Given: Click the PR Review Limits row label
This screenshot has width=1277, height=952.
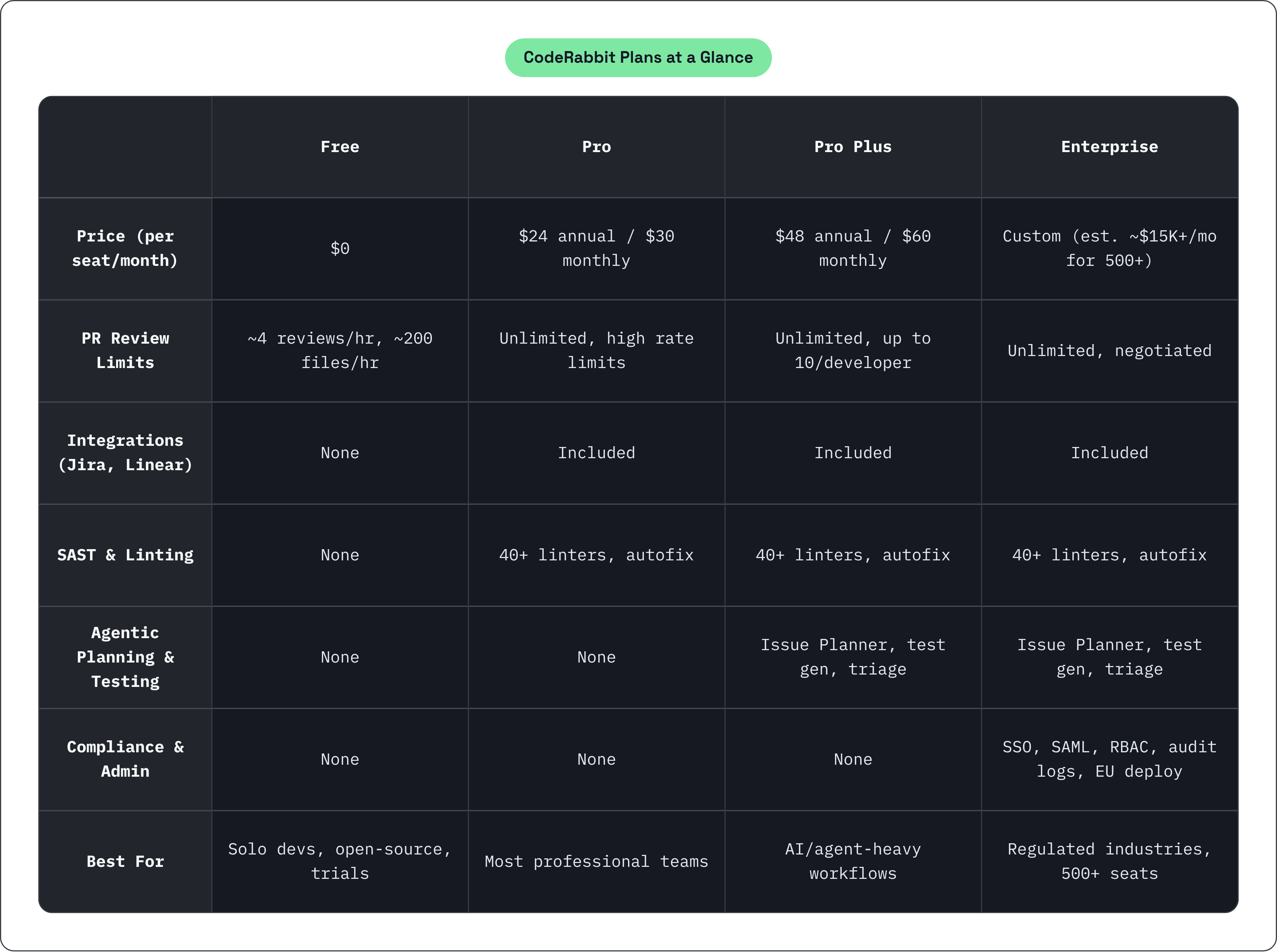Looking at the screenshot, I should click(125, 350).
